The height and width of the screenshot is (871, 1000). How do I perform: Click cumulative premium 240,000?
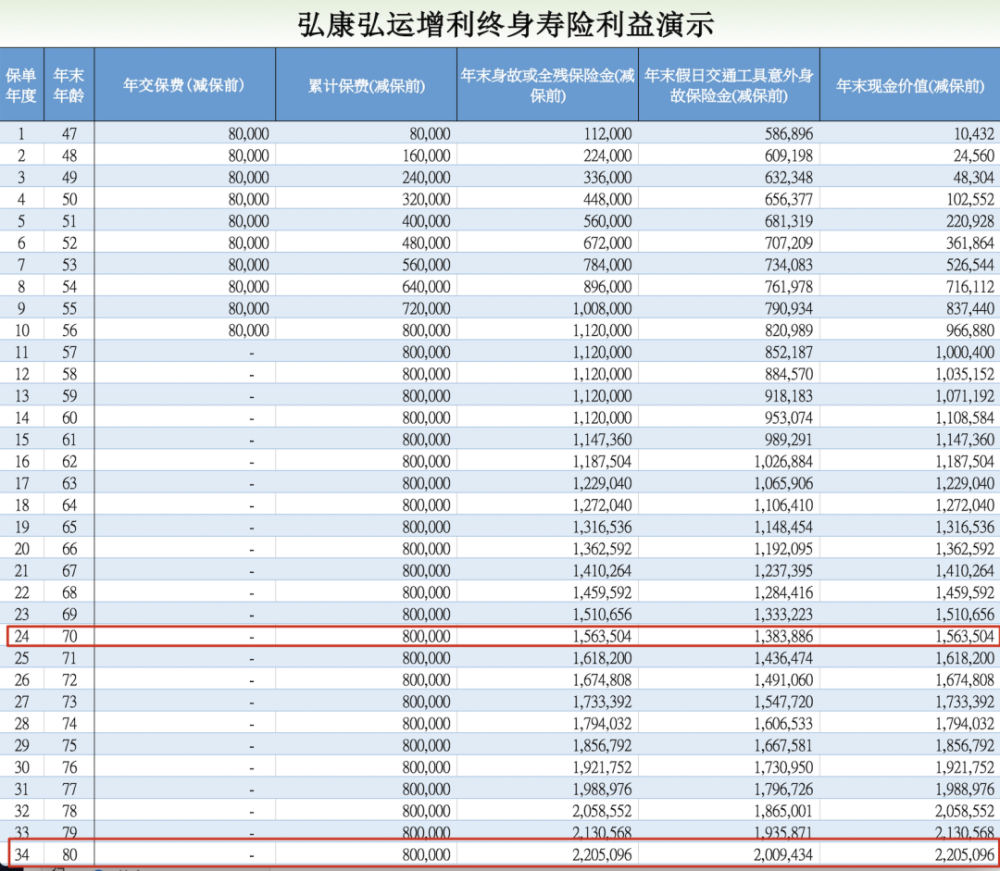[426, 177]
